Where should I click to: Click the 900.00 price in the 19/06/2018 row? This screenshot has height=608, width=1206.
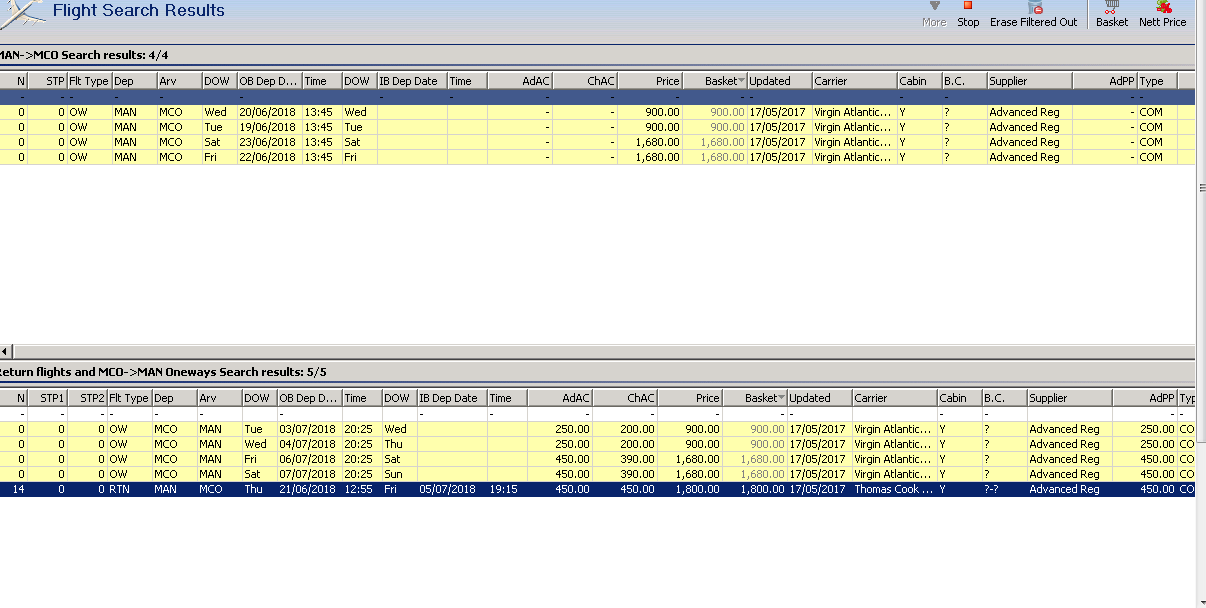click(650, 127)
